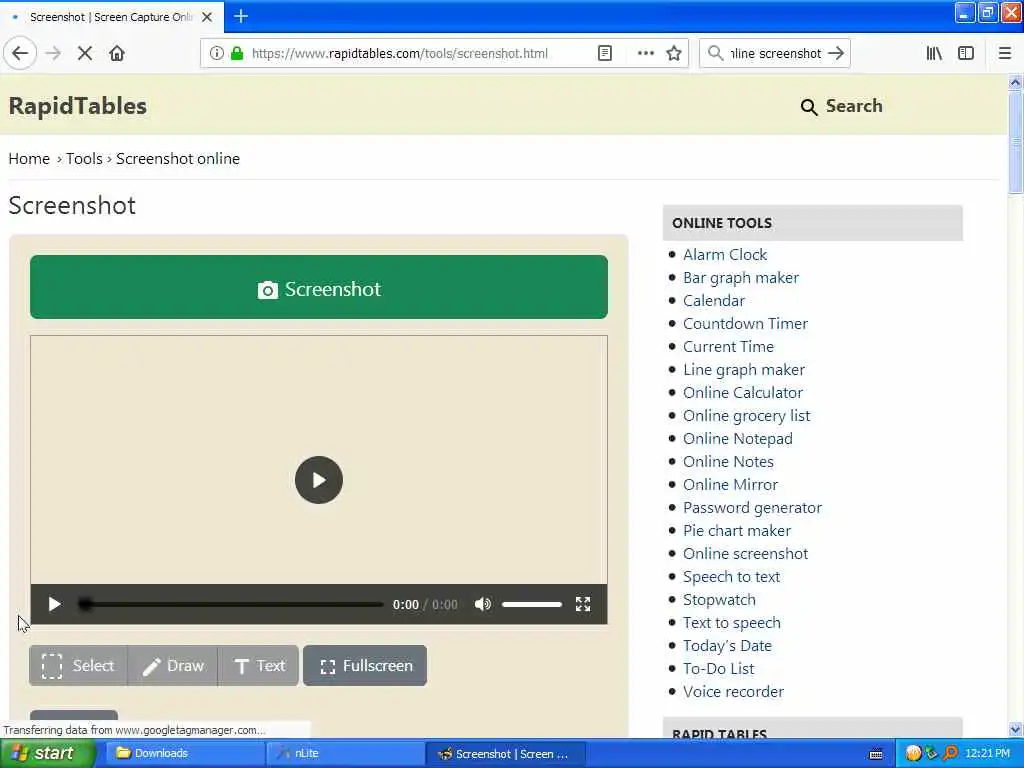Viewport: 1024px width, 768px height.
Task: Close the Screenshot tab
Action: click(207, 17)
